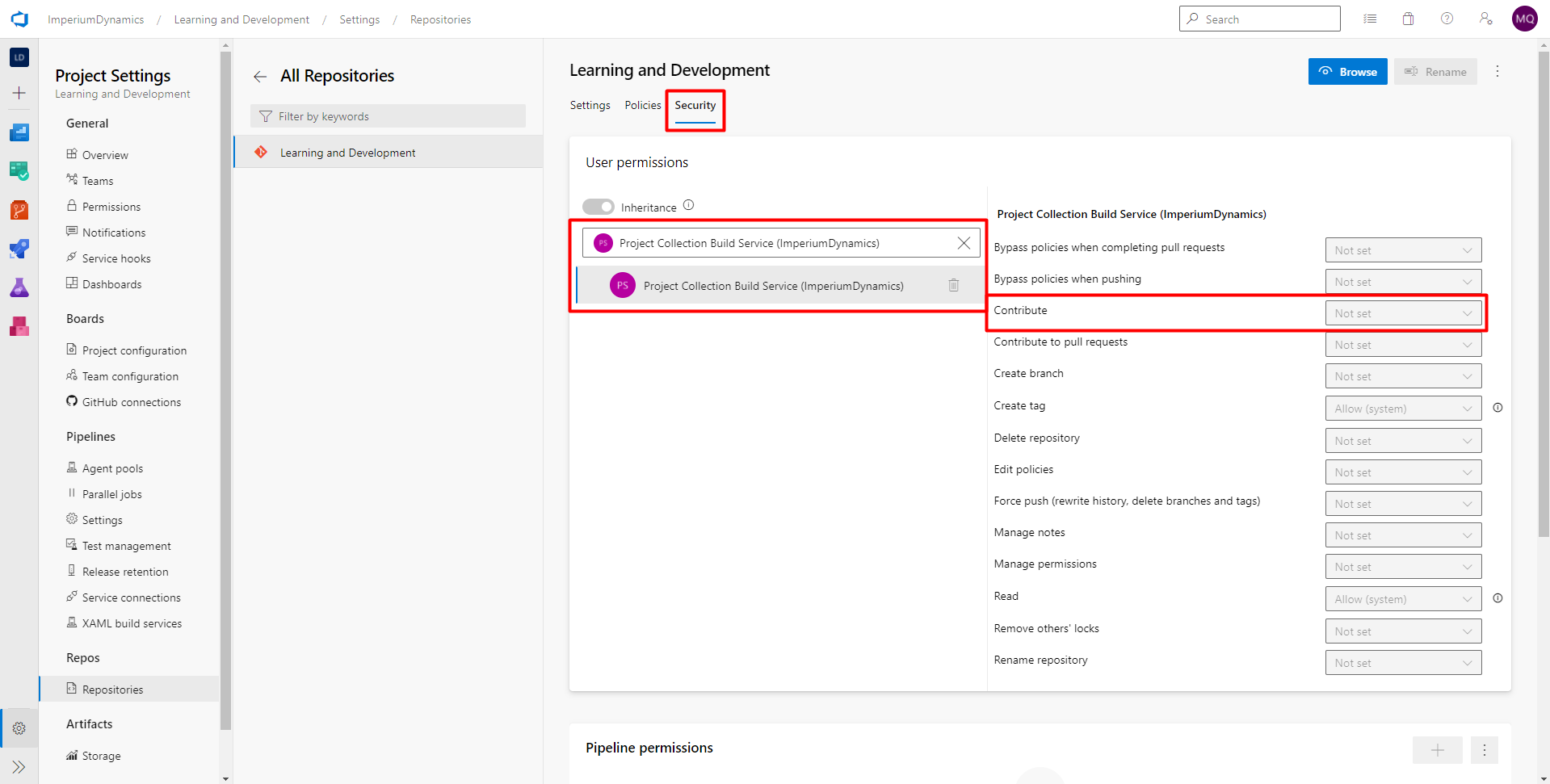The width and height of the screenshot is (1550, 784).
Task: Remove the Project Collection Build Service user
Action: pos(963,242)
